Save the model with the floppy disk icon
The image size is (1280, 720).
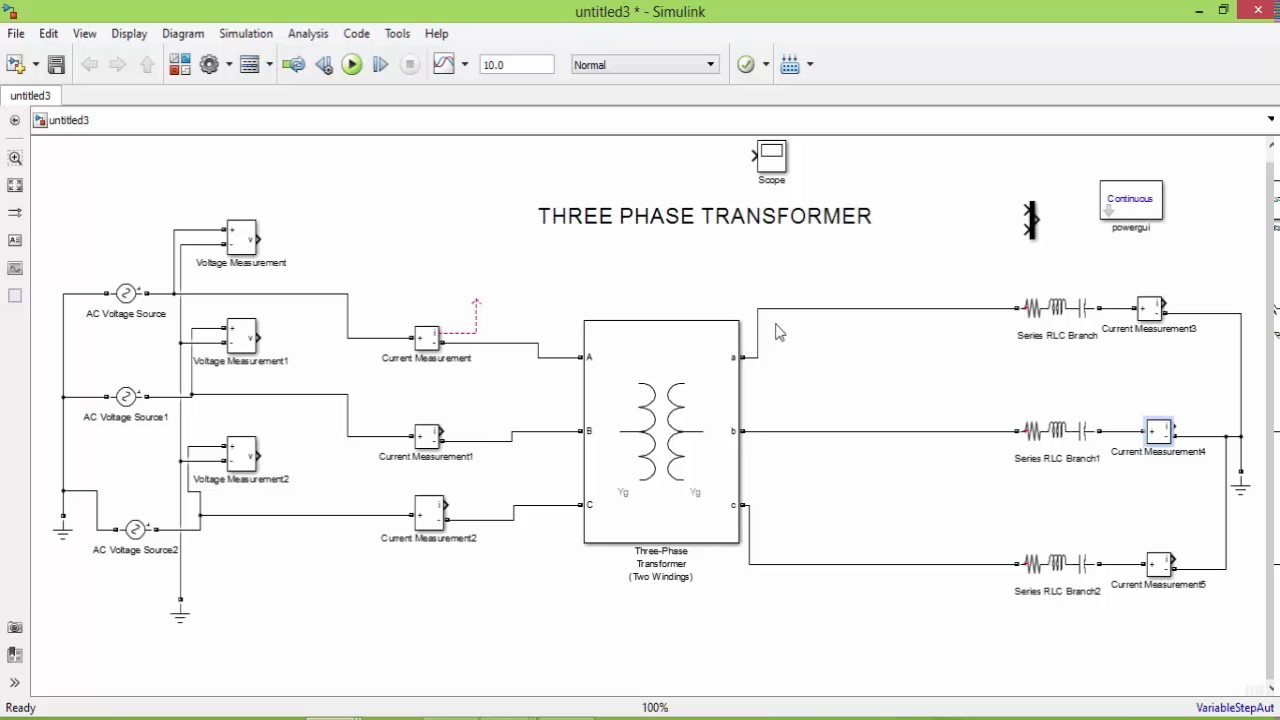56,65
